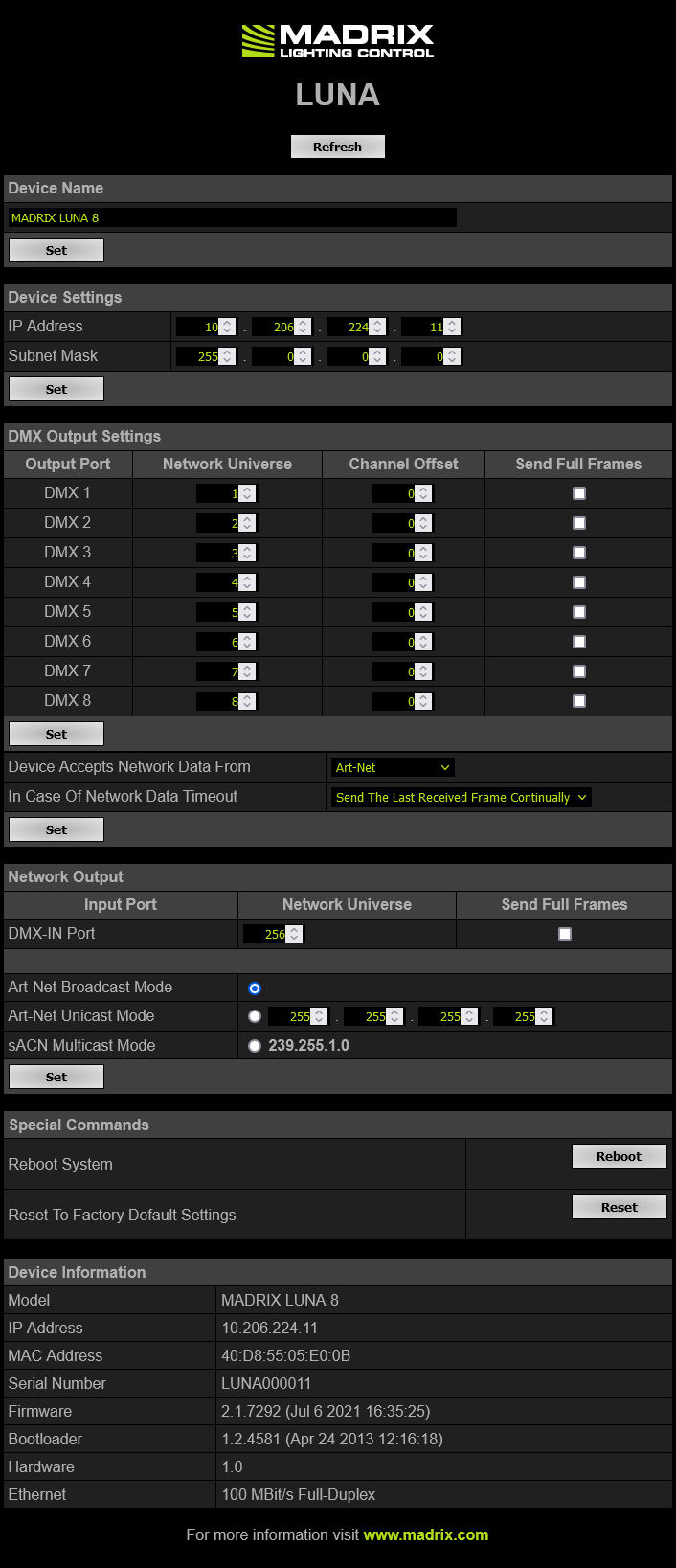
Task: Click Set button below Network Data Timeout
Action: point(56,829)
